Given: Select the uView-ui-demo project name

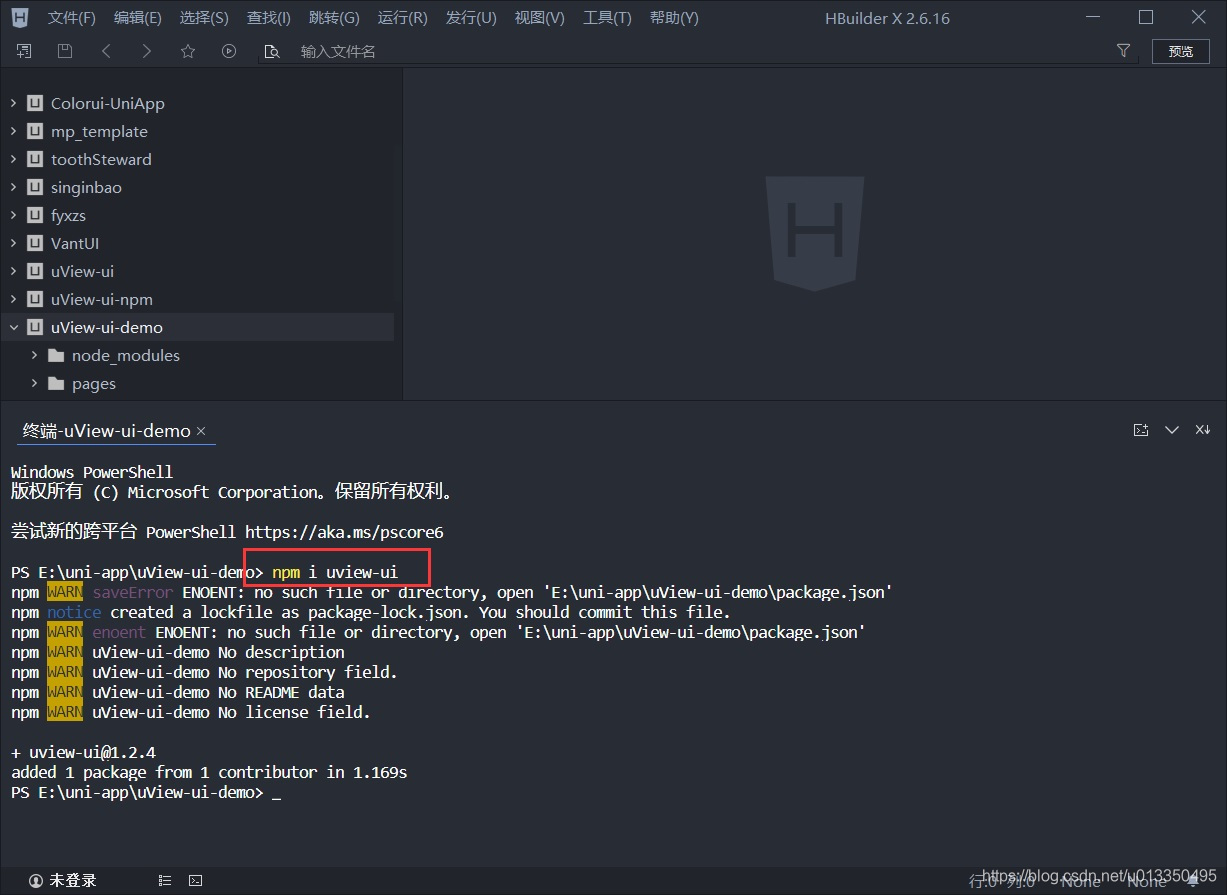Looking at the screenshot, I should [x=107, y=327].
